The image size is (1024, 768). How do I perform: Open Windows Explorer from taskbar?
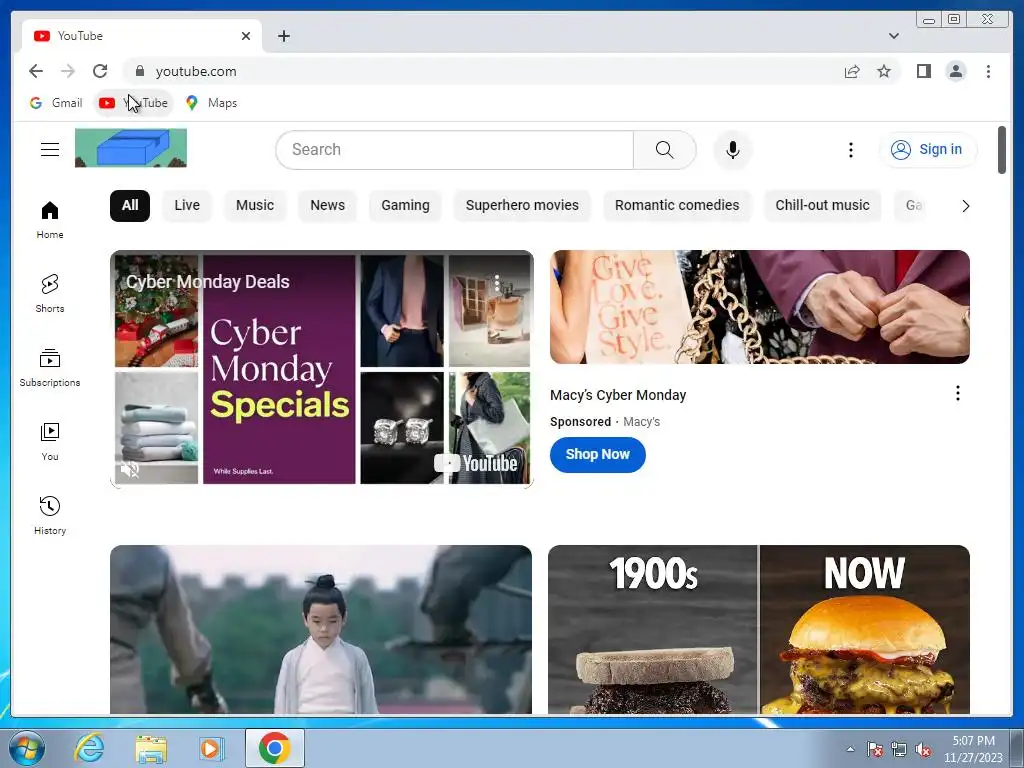(151, 748)
